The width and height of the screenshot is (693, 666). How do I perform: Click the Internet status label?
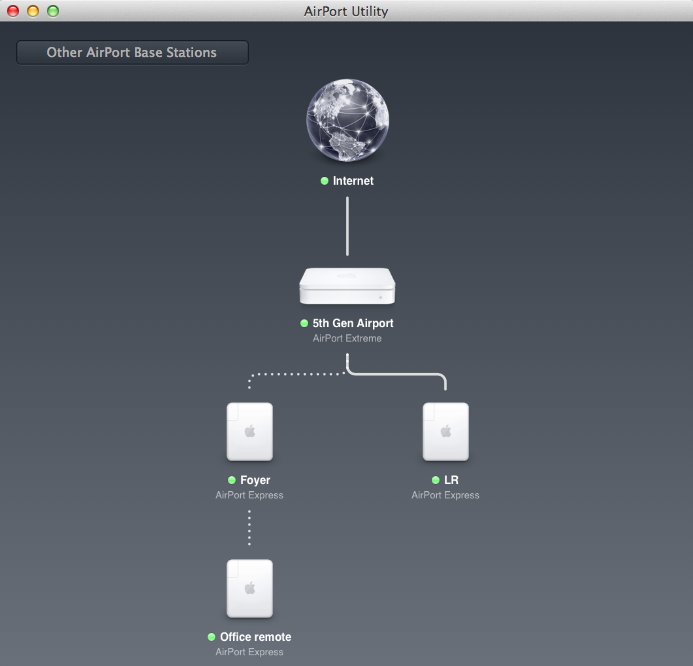353,181
